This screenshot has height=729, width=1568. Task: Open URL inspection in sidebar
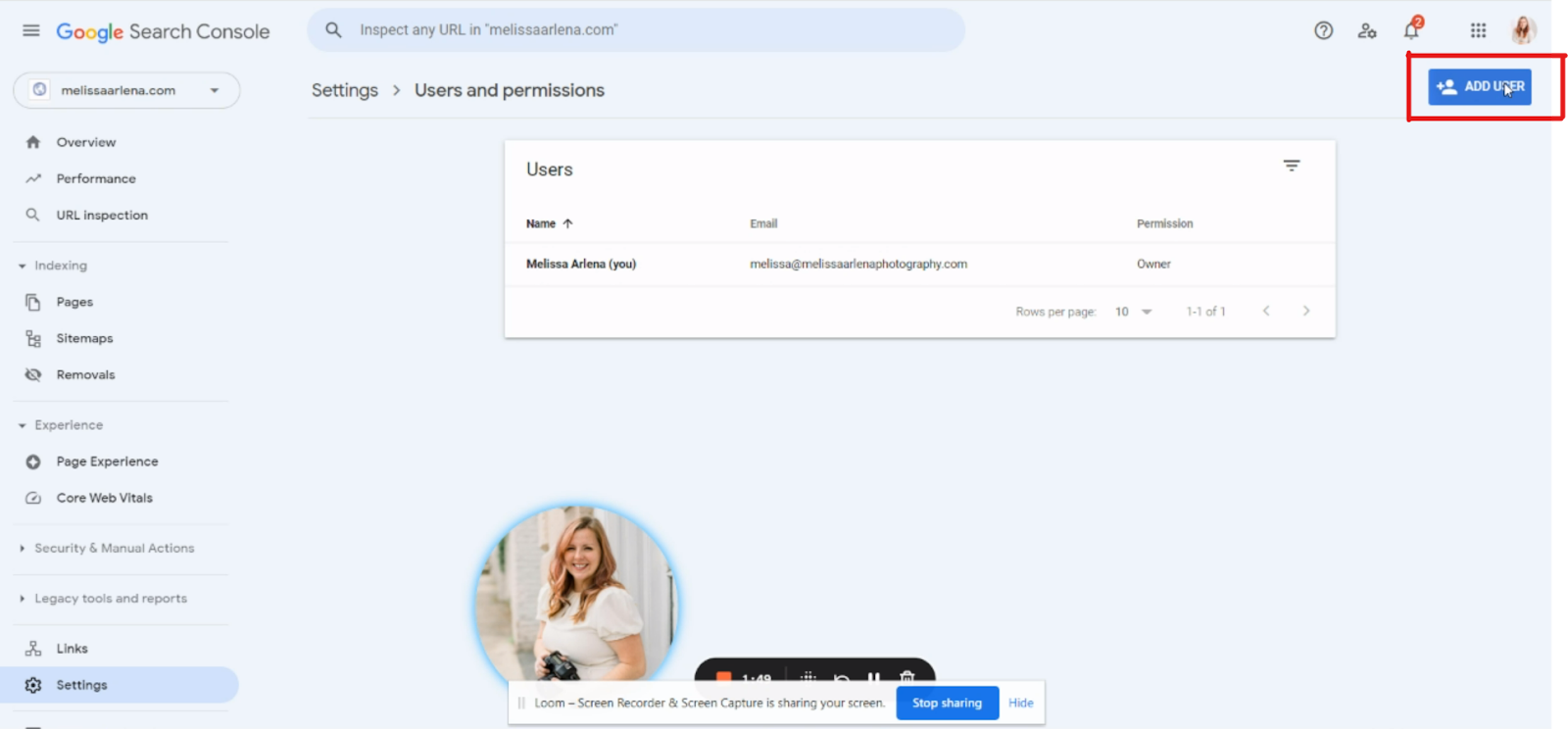click(102, 215)
